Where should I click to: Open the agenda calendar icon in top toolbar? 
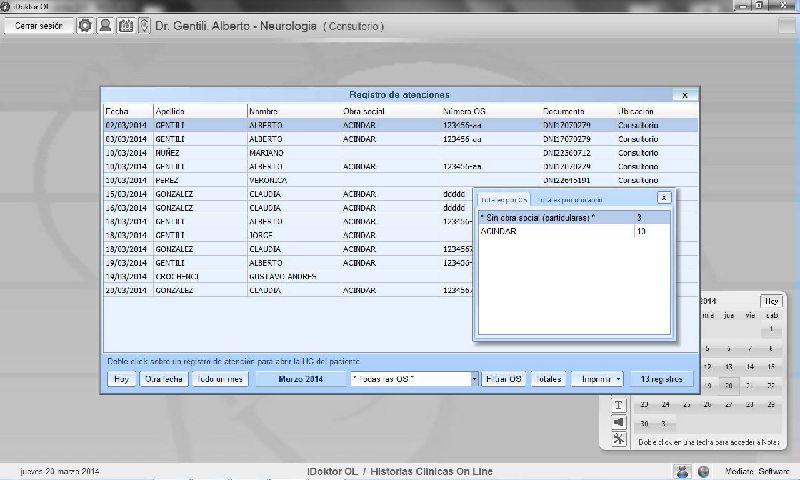(x=126, y=26)
